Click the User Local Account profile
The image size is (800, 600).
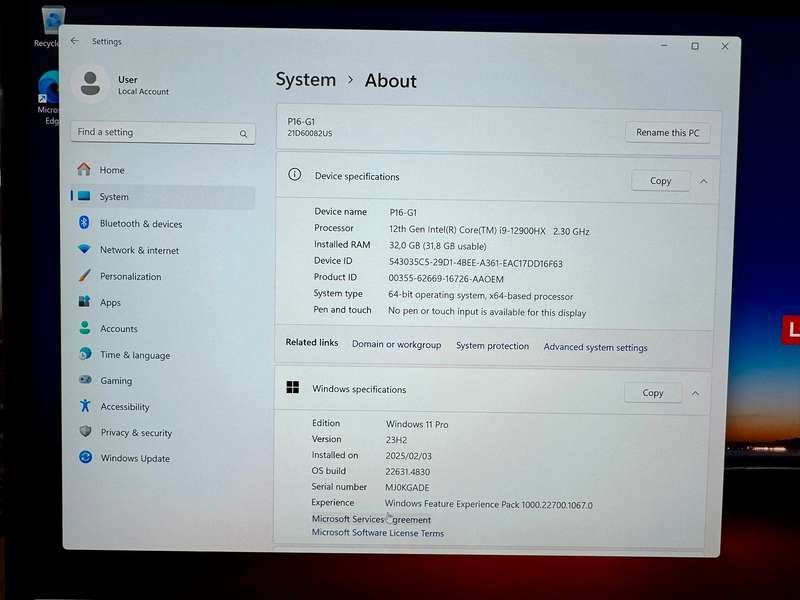click(121, 84)
